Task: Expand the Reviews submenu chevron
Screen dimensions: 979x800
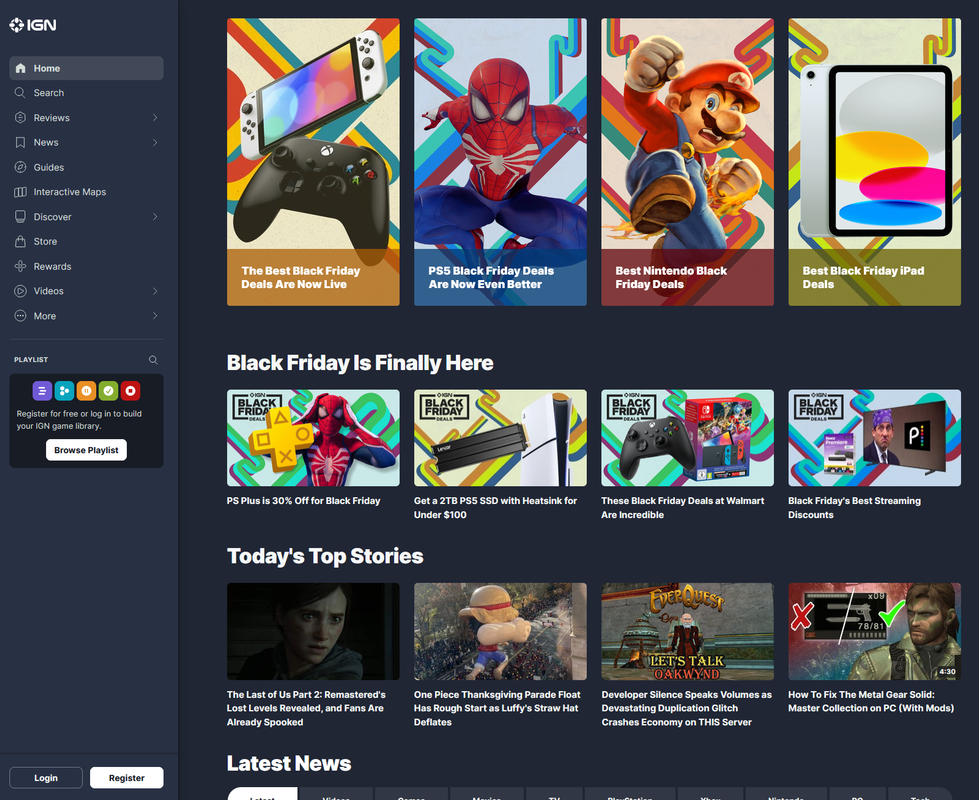Action: (x=155, y=117)
